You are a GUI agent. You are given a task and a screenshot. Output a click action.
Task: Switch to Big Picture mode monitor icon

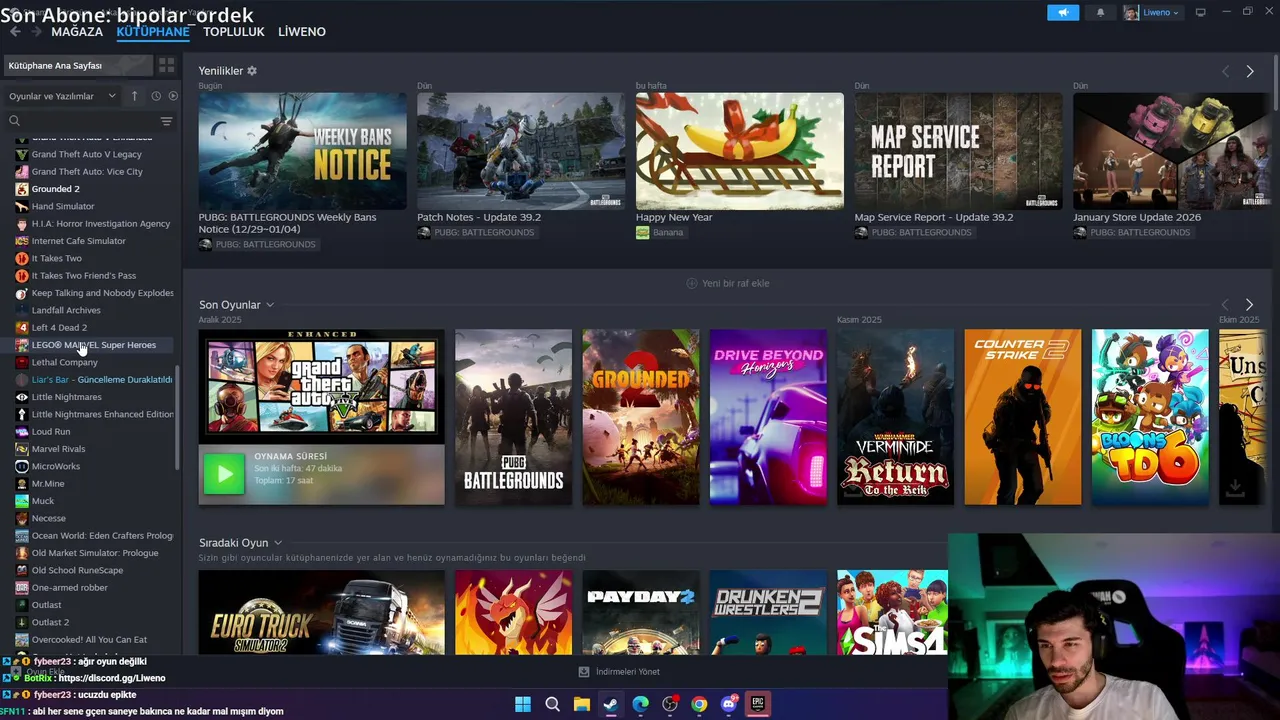pos(1201,13)
